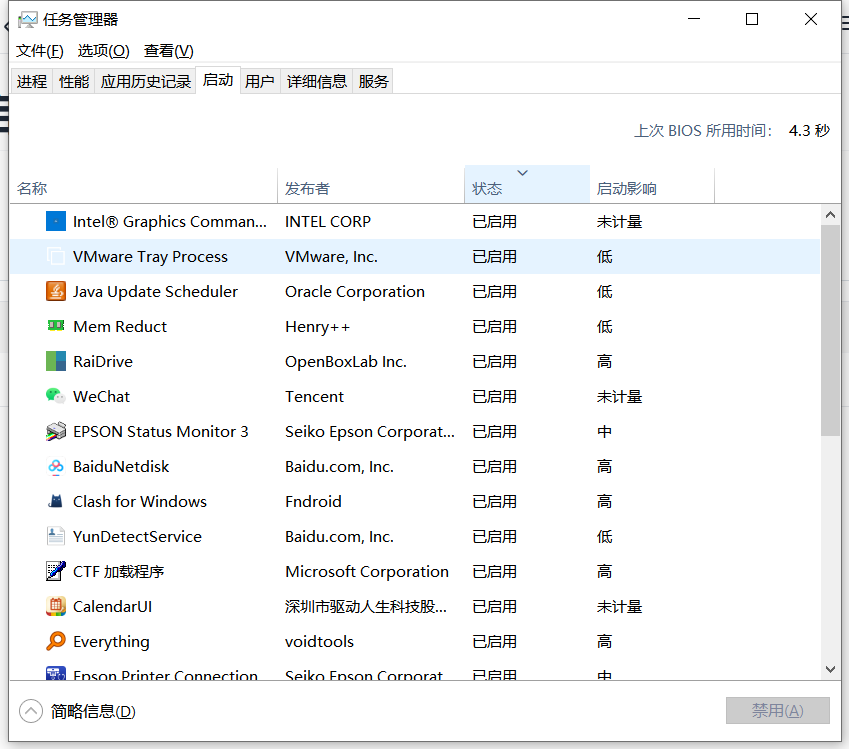Click the voidtools publisher cell

[319, 642]
